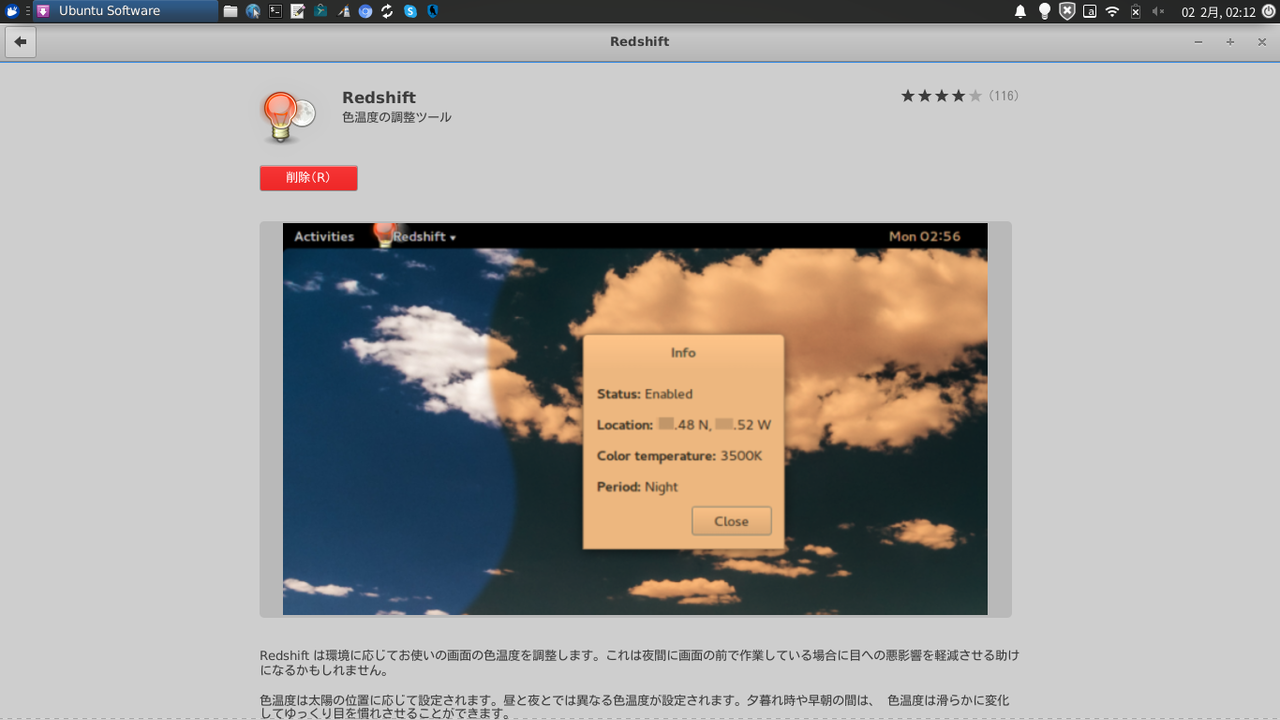This screenshot has width=1280, height=720.
Task: Click the software updater refresh arrows icon
Action: click(x=388, y=12)
